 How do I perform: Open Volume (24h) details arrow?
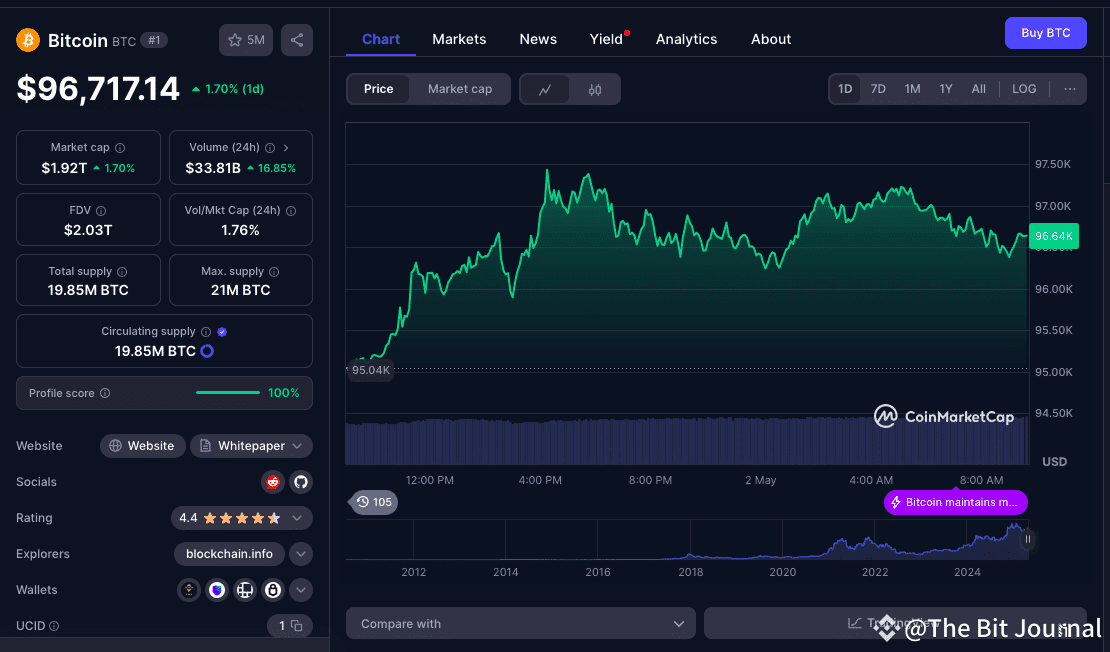286,148
